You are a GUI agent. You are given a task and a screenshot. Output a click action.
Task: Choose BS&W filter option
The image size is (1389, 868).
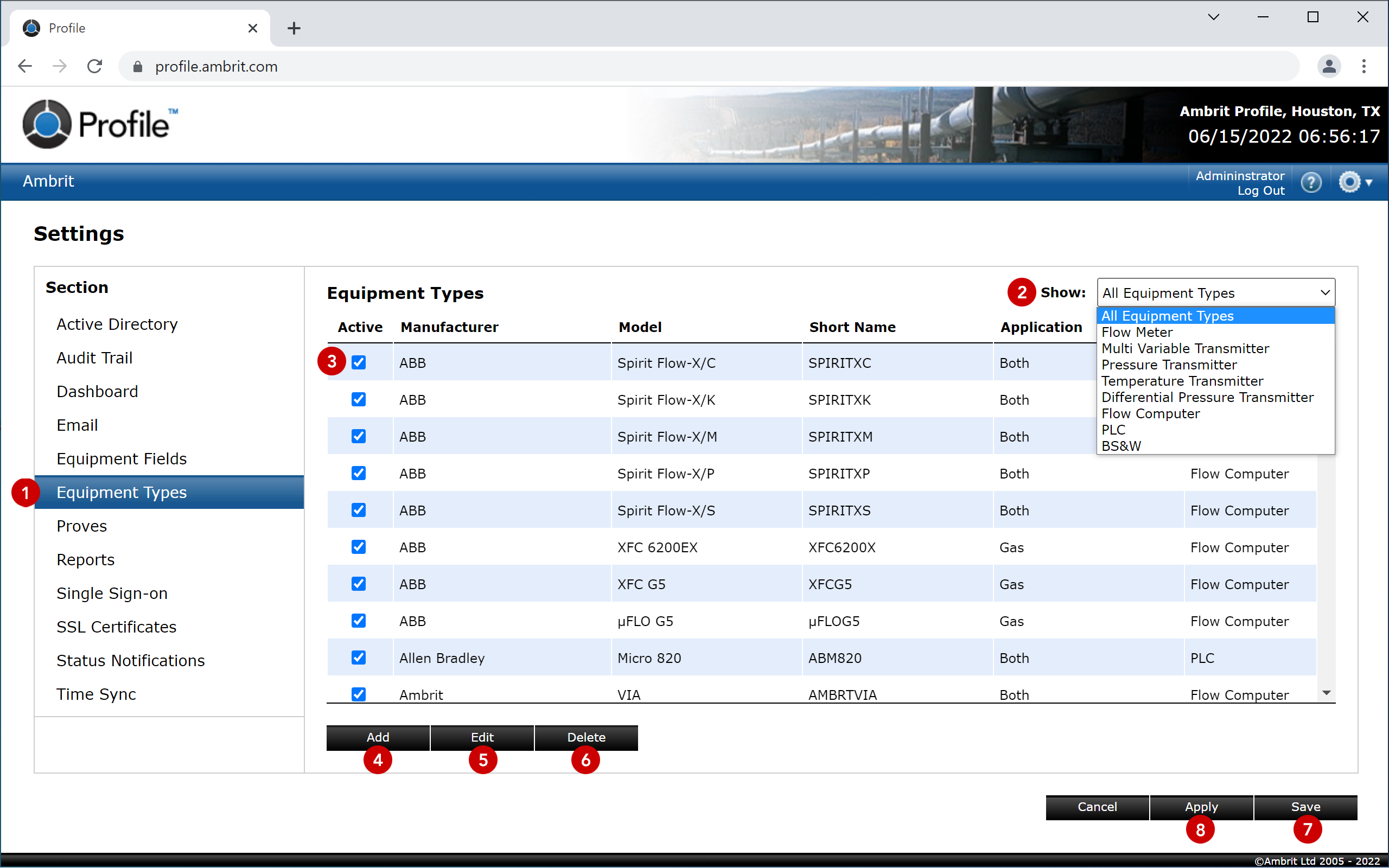[1216, 446]
